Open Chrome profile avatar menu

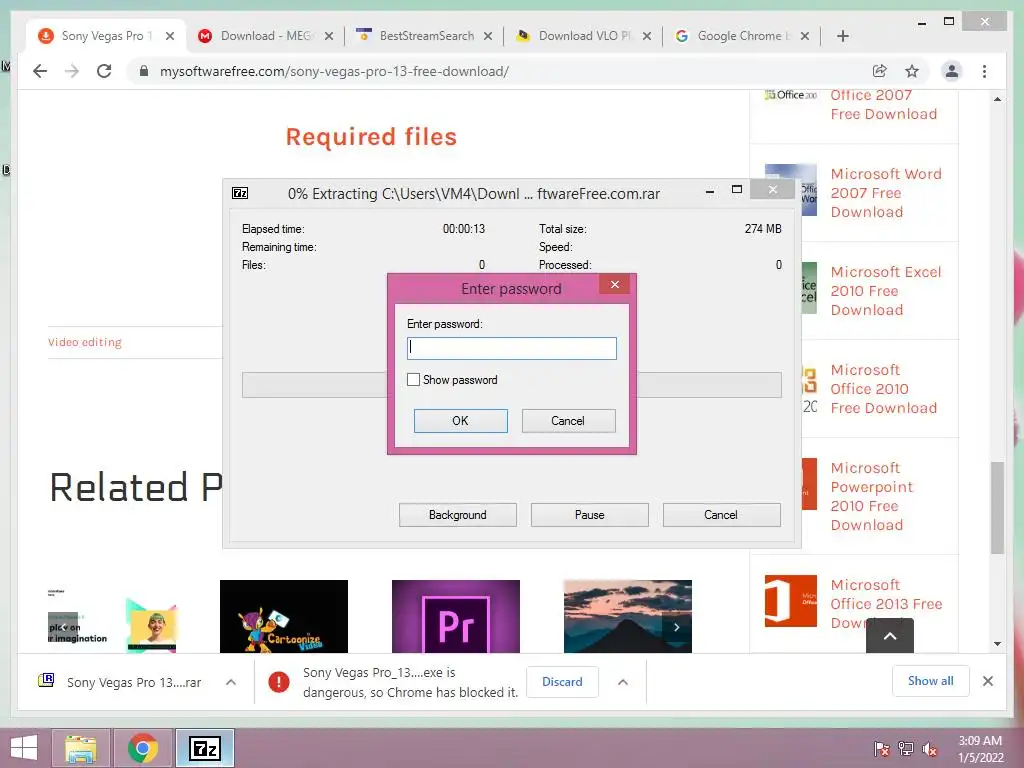[x=952, y=71]
